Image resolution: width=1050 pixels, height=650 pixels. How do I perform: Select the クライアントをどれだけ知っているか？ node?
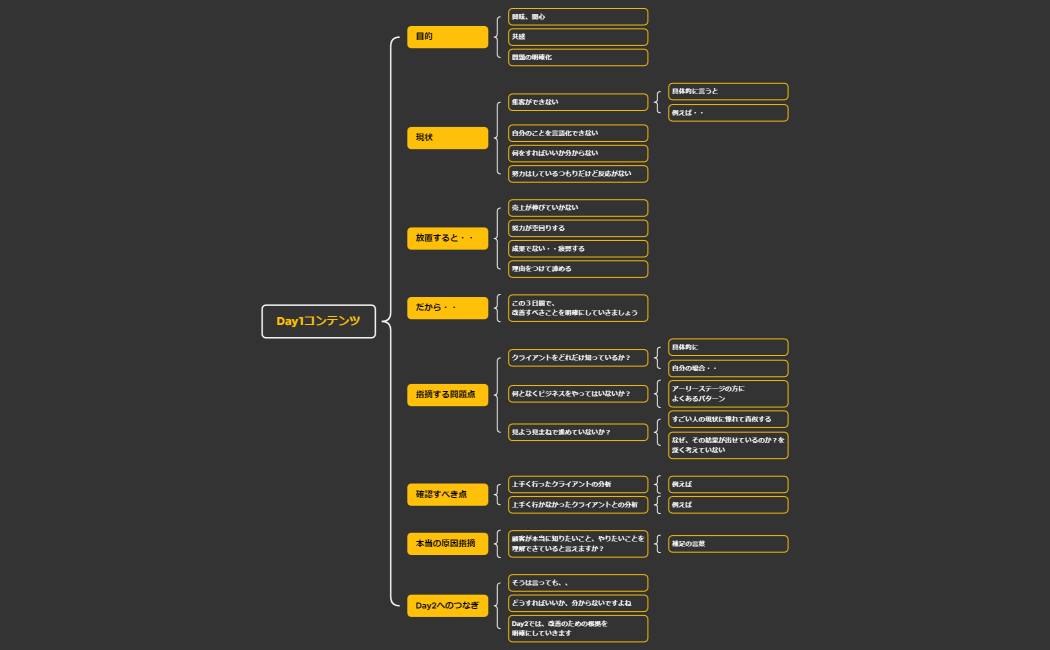577,357
